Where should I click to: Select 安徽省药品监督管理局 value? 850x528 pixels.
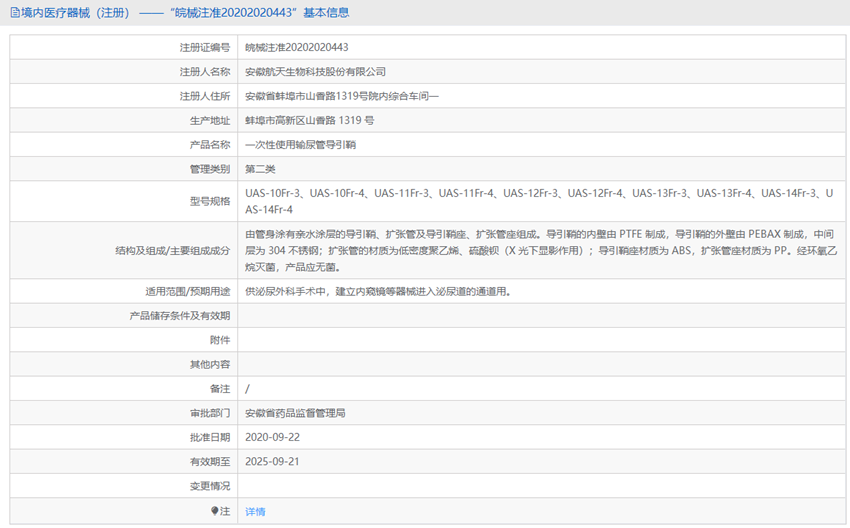(295, 413)
